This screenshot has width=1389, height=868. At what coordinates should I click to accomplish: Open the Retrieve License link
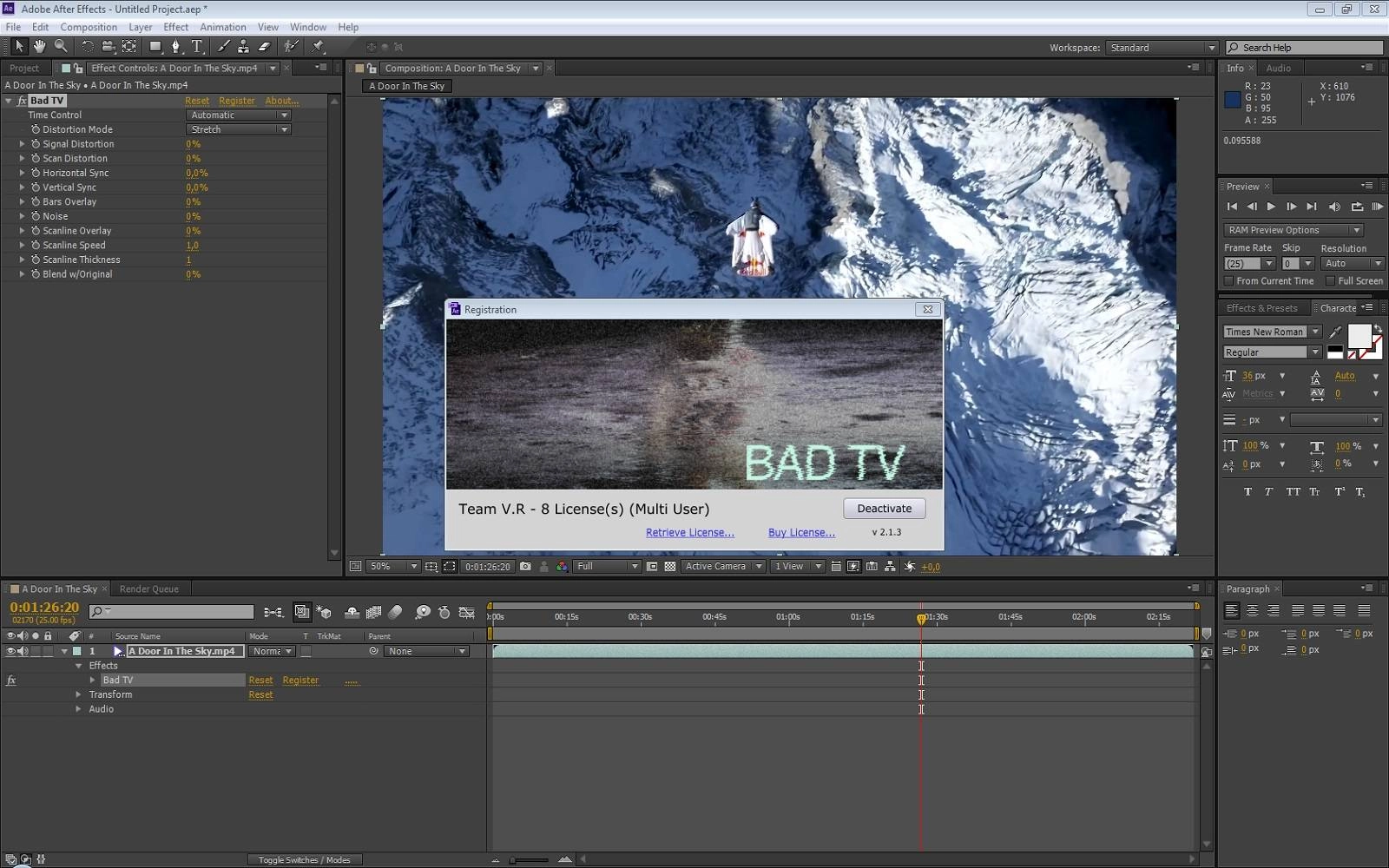[689, 532]
